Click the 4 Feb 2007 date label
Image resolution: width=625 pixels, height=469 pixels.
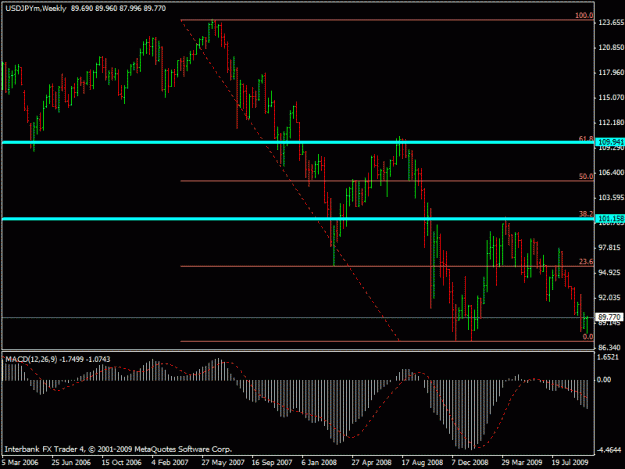click(x=170, y=462)
